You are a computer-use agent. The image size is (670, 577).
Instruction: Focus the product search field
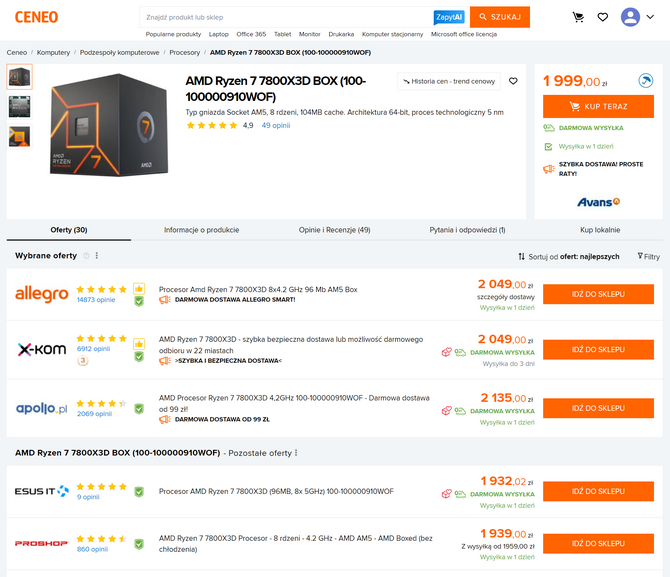(286, 17)
